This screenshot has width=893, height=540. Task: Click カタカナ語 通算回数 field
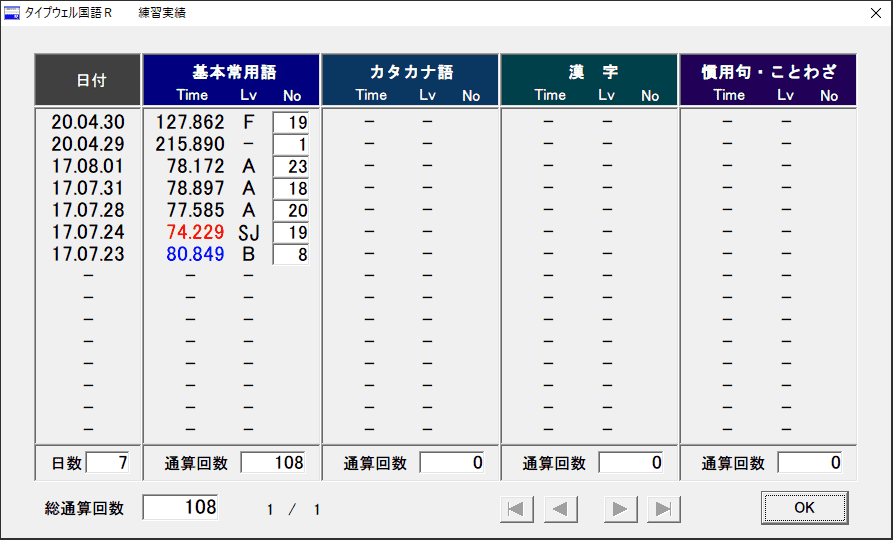451,463
